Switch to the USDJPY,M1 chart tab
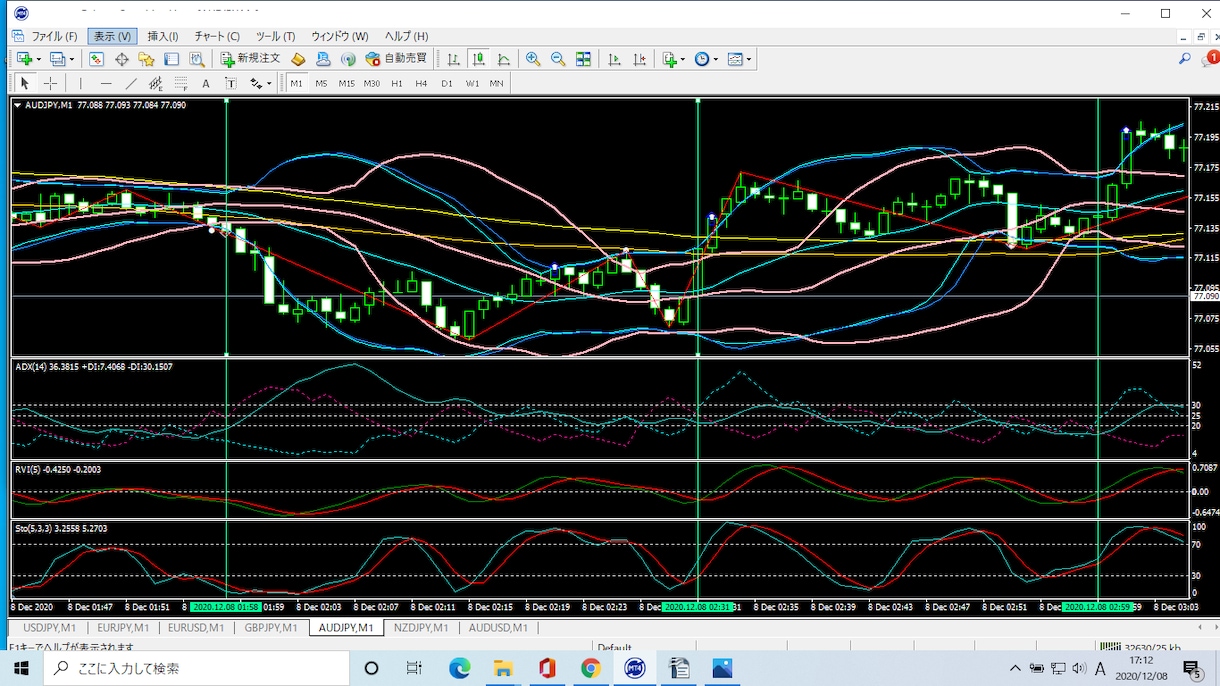 tap(49, 628)
